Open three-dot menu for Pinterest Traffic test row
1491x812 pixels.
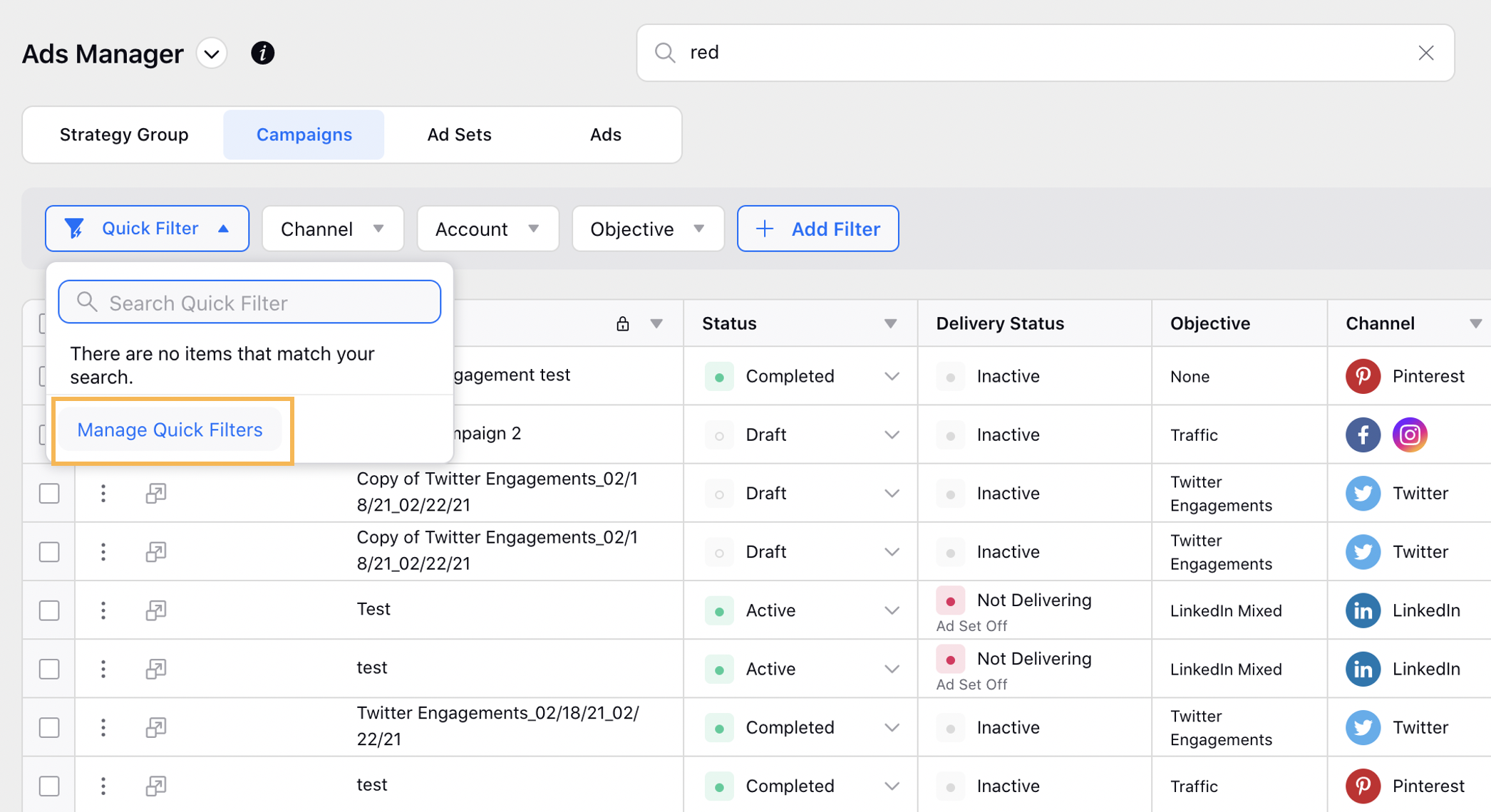point(103,786)
